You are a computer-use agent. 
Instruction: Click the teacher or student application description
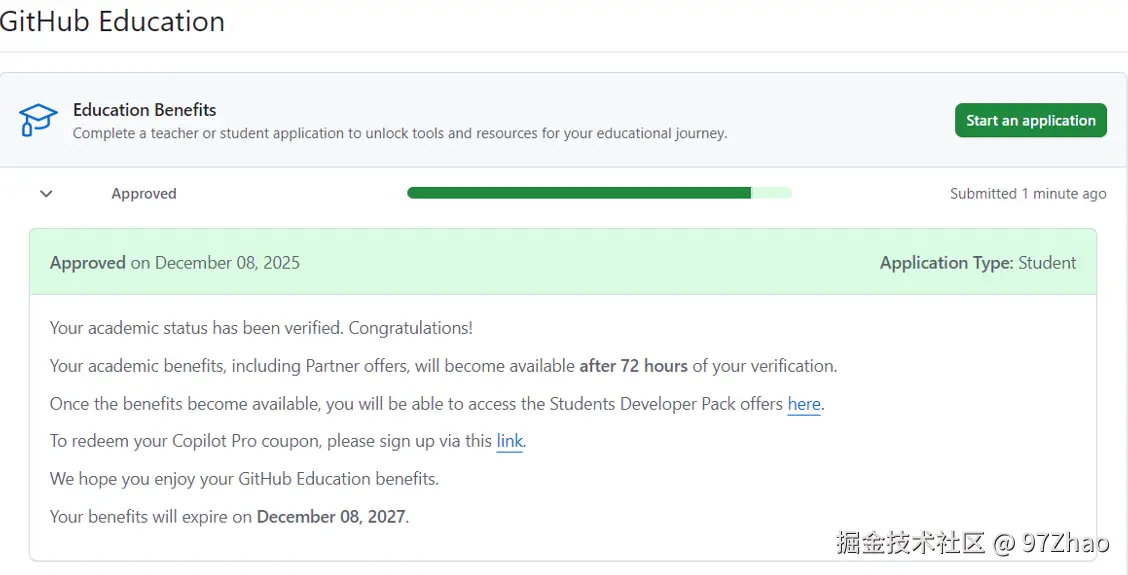(x=400, y=133)
